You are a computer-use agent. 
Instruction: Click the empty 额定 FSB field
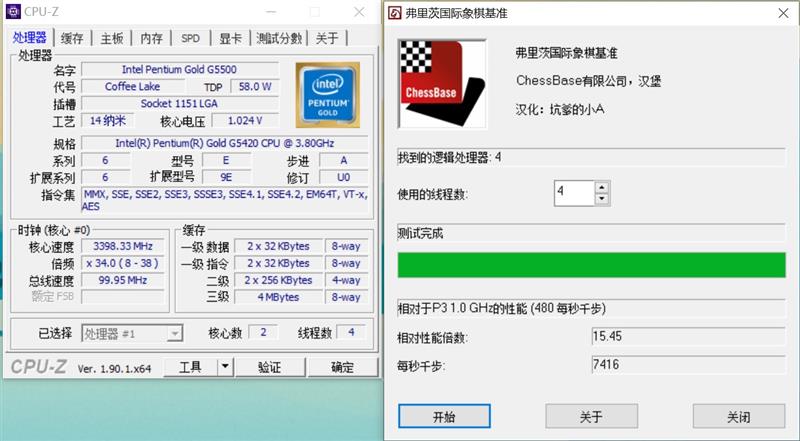click(x=122, y=297)
